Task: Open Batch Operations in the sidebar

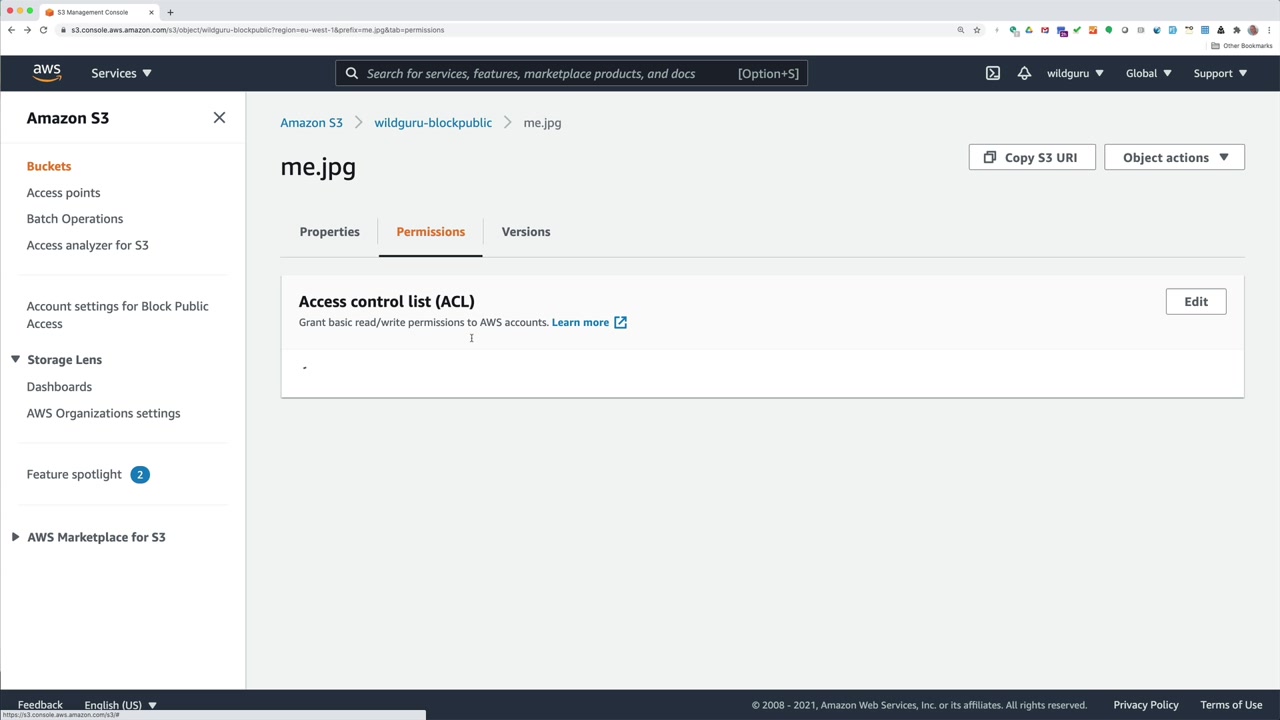Action: (75, 218)
